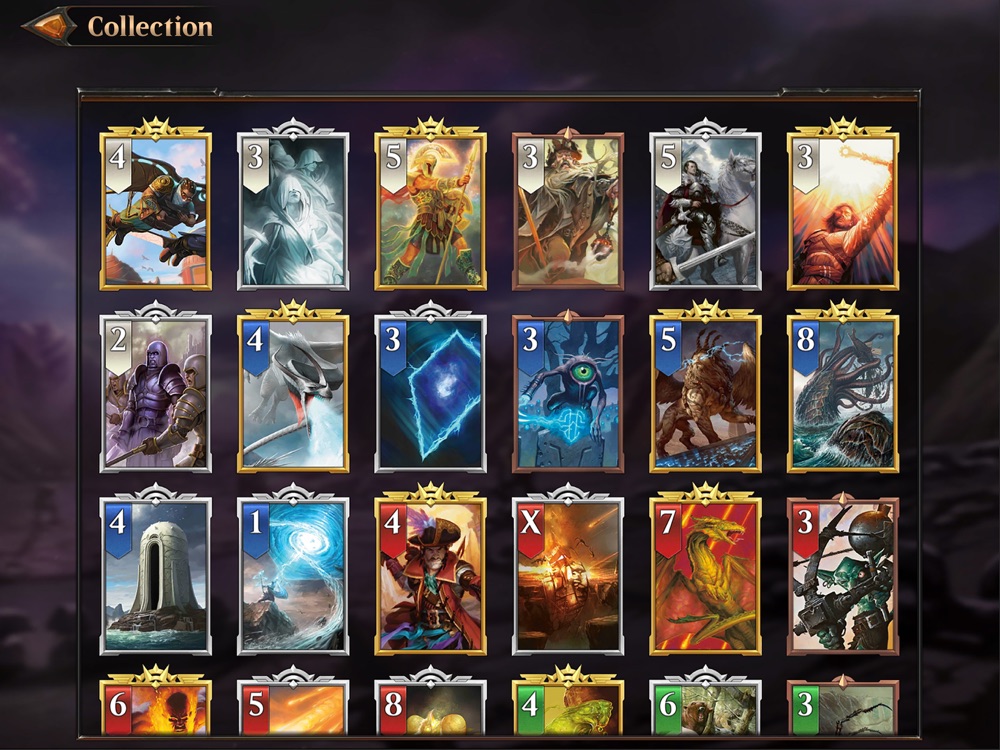Pick the red 7-cost golden dragon card
Viewport: 1000px width, 750px height.
(705, 570)
